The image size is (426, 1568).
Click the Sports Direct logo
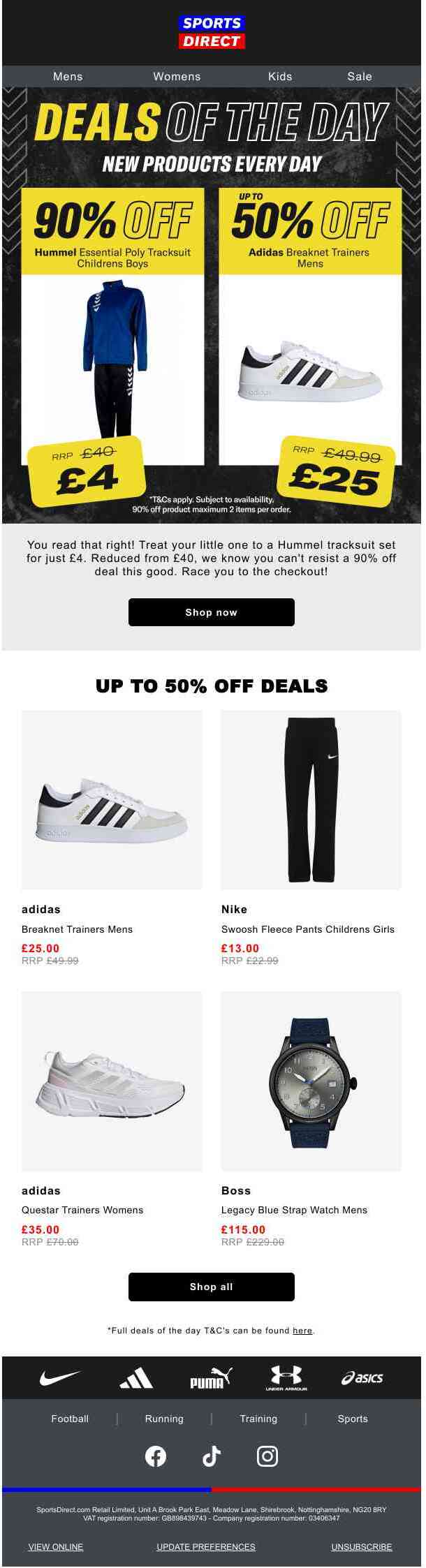(x=211, y=33)
